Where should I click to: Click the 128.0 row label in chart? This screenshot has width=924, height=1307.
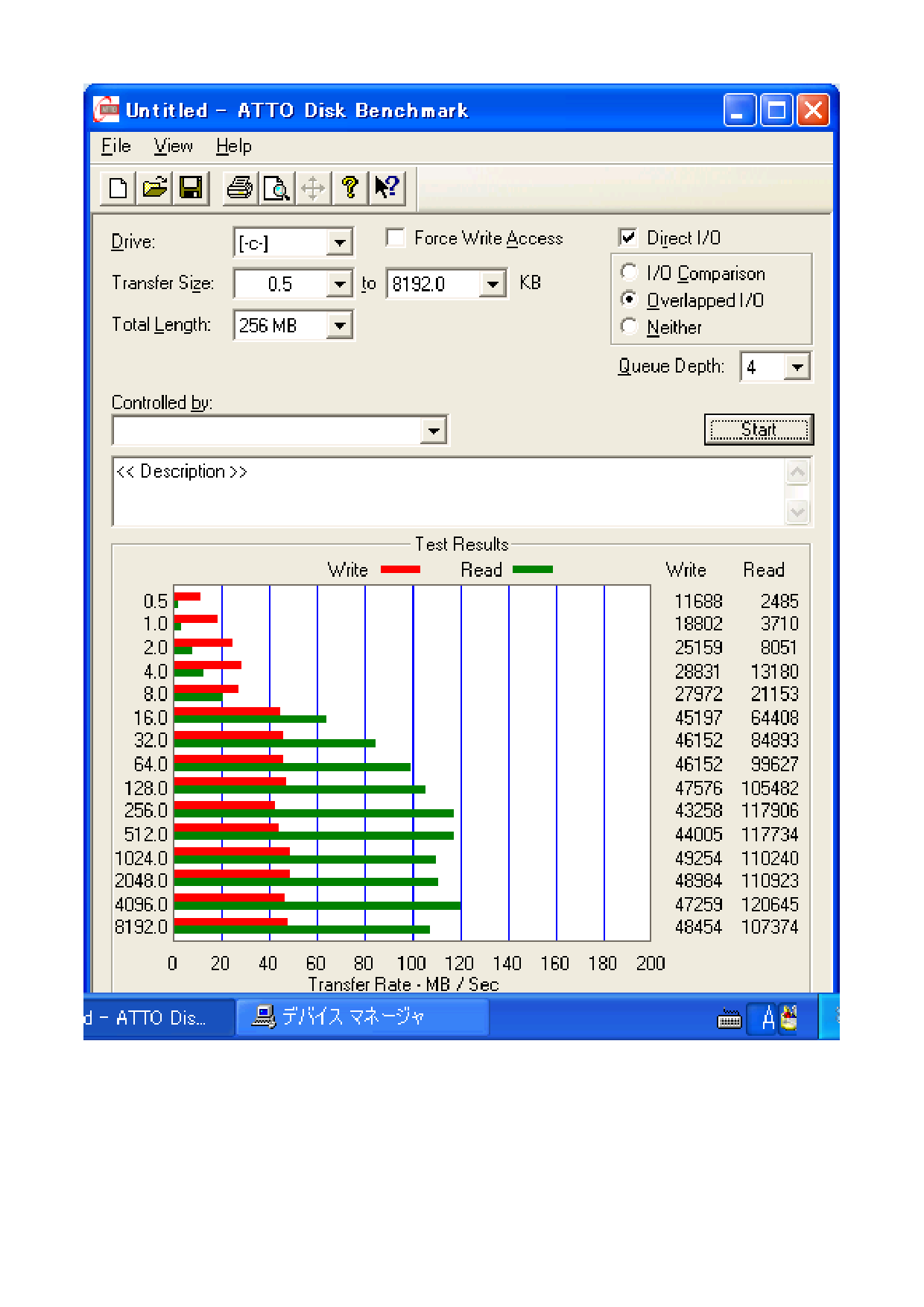click(146, 788)
